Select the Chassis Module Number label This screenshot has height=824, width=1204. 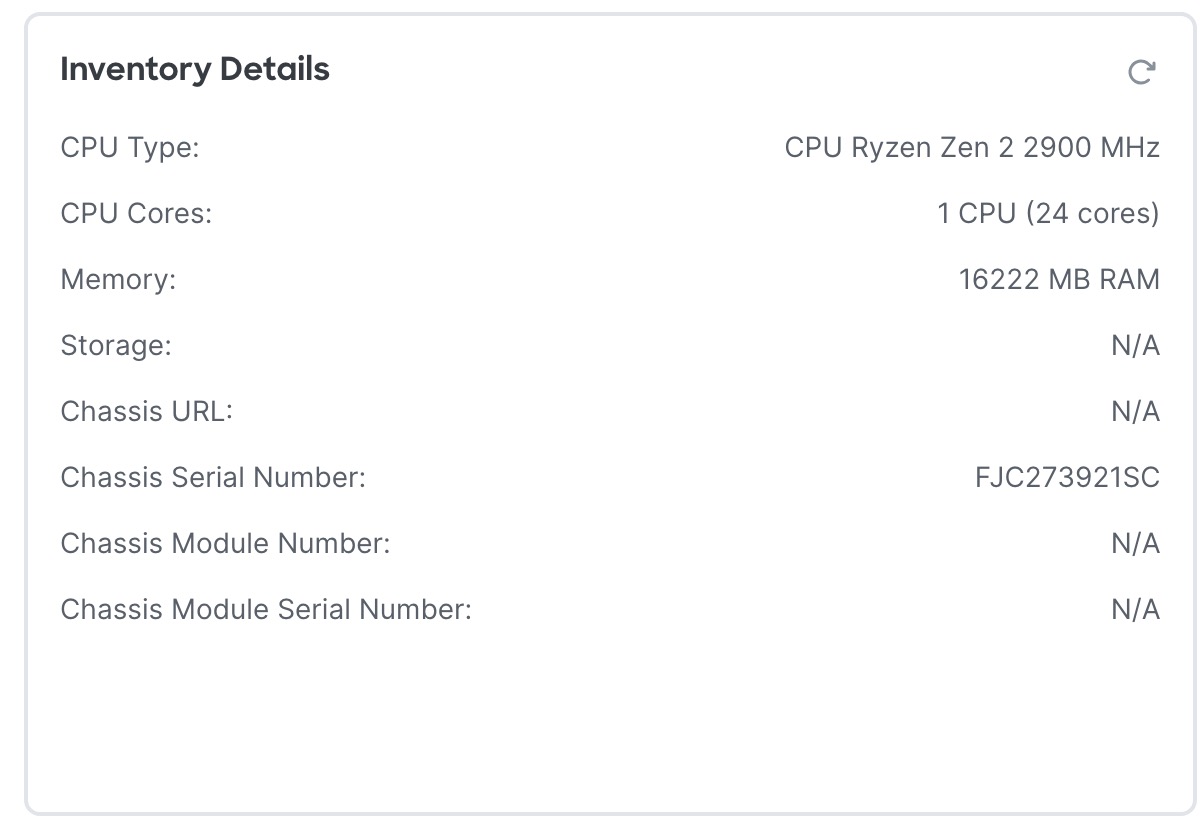pos(225,544)
